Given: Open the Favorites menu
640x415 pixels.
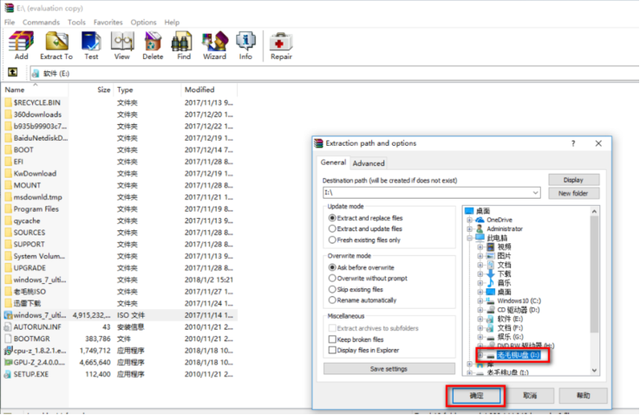Looking at the screenshot, I should coord(108,22).
